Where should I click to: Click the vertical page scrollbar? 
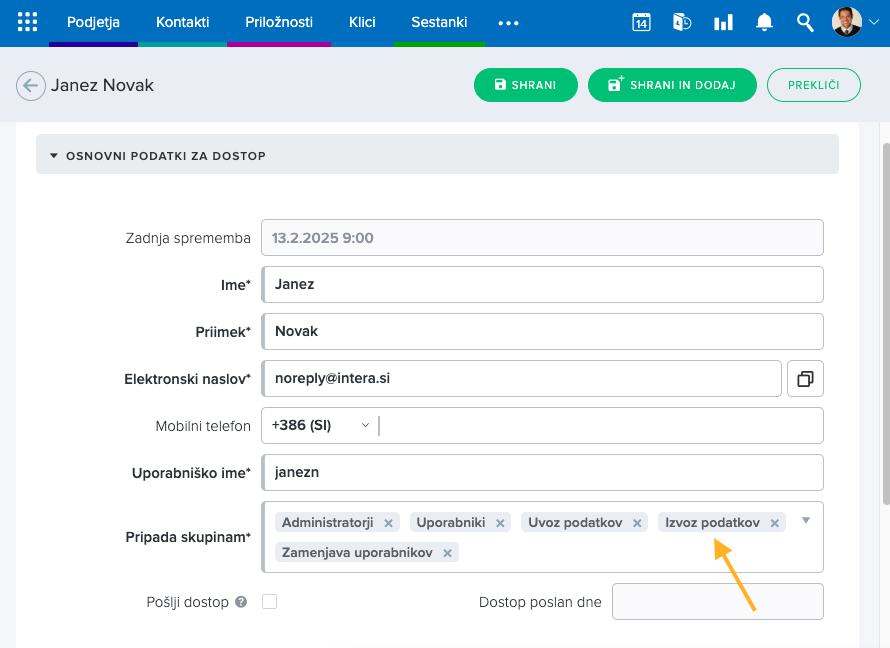pyautogui.click(x=884, y=320)
